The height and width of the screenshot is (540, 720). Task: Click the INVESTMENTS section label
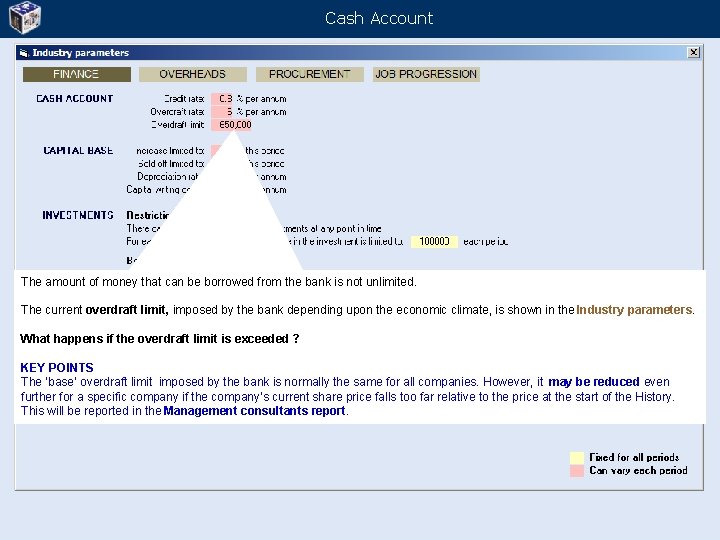pos(78,215)
